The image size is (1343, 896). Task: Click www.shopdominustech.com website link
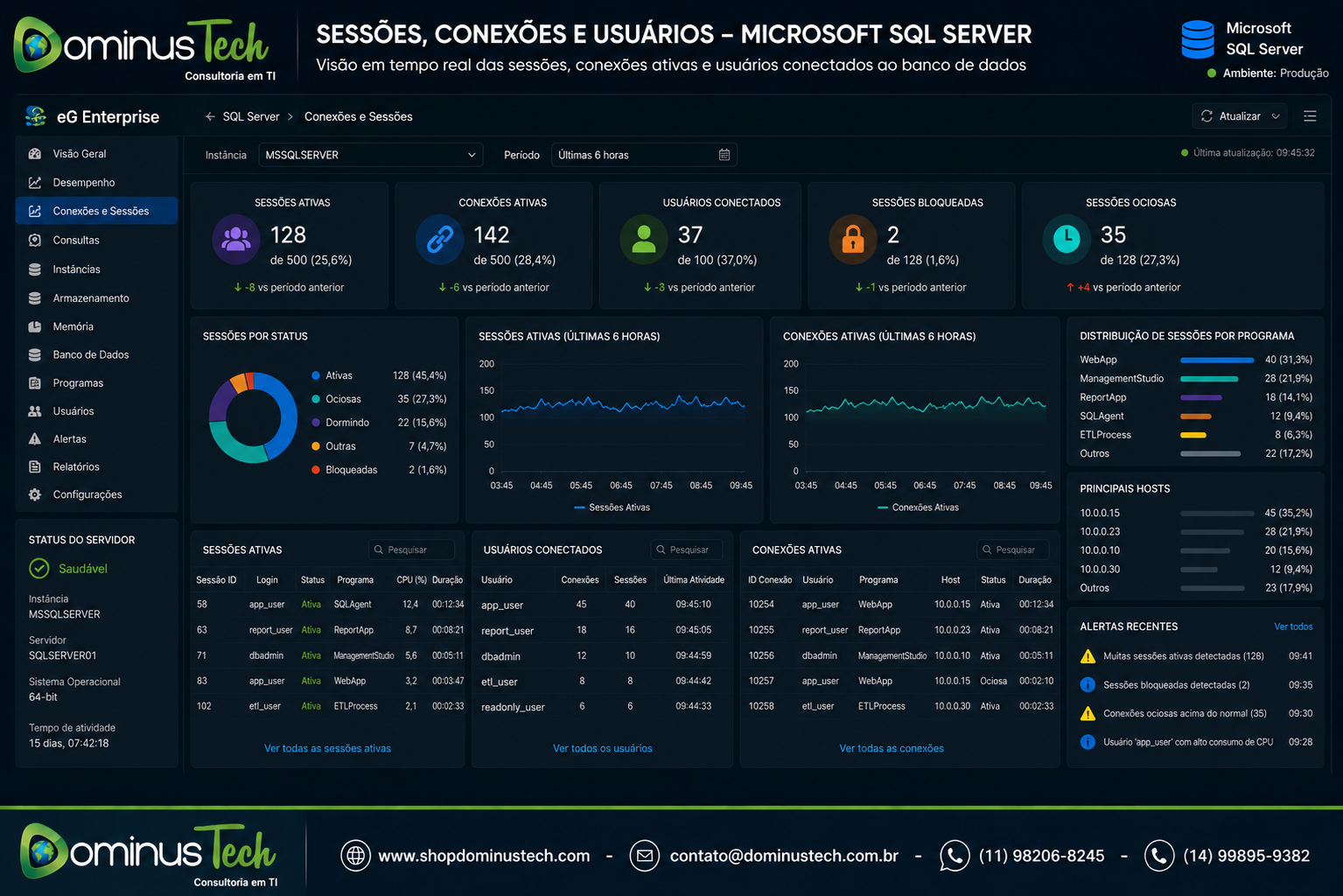(x=484, y=856)
